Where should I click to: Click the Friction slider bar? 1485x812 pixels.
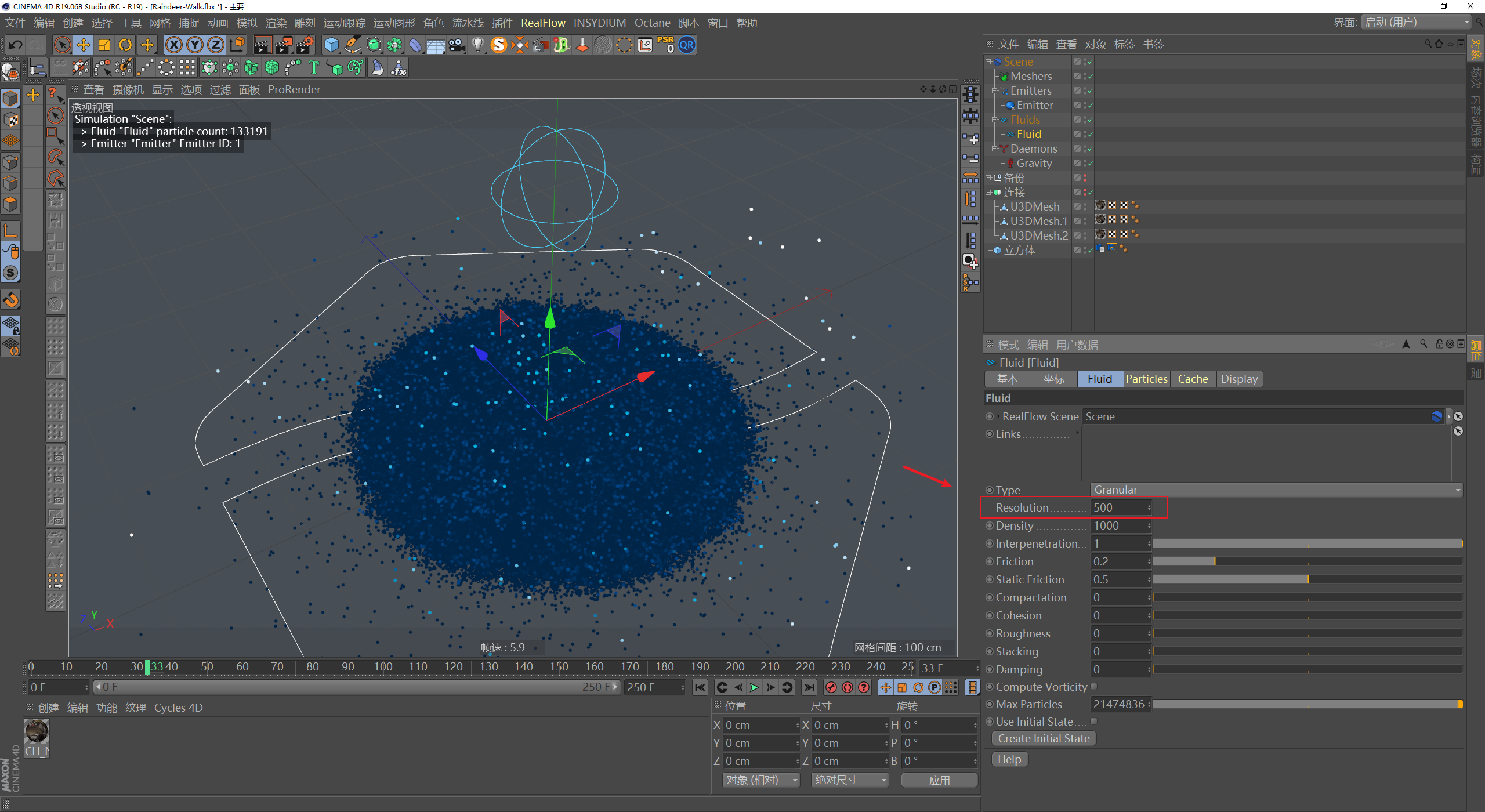(1306, 561)
